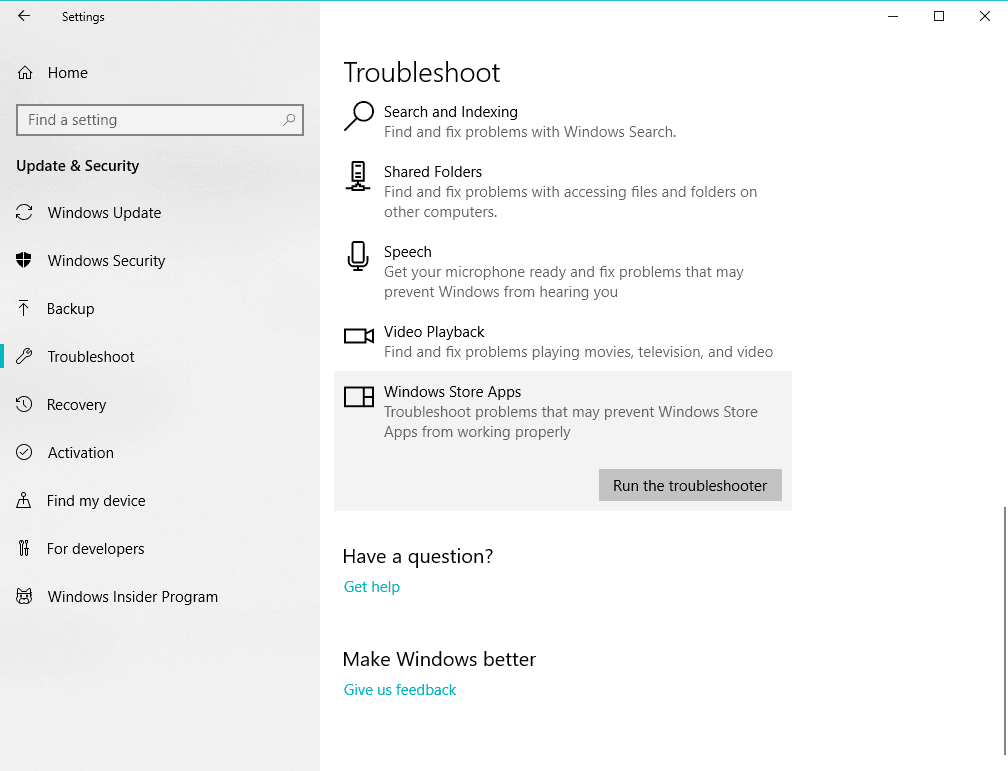Open Windows Insider Program page
Viewport: 1008px width, 771px height.
(x=159, y=597)
